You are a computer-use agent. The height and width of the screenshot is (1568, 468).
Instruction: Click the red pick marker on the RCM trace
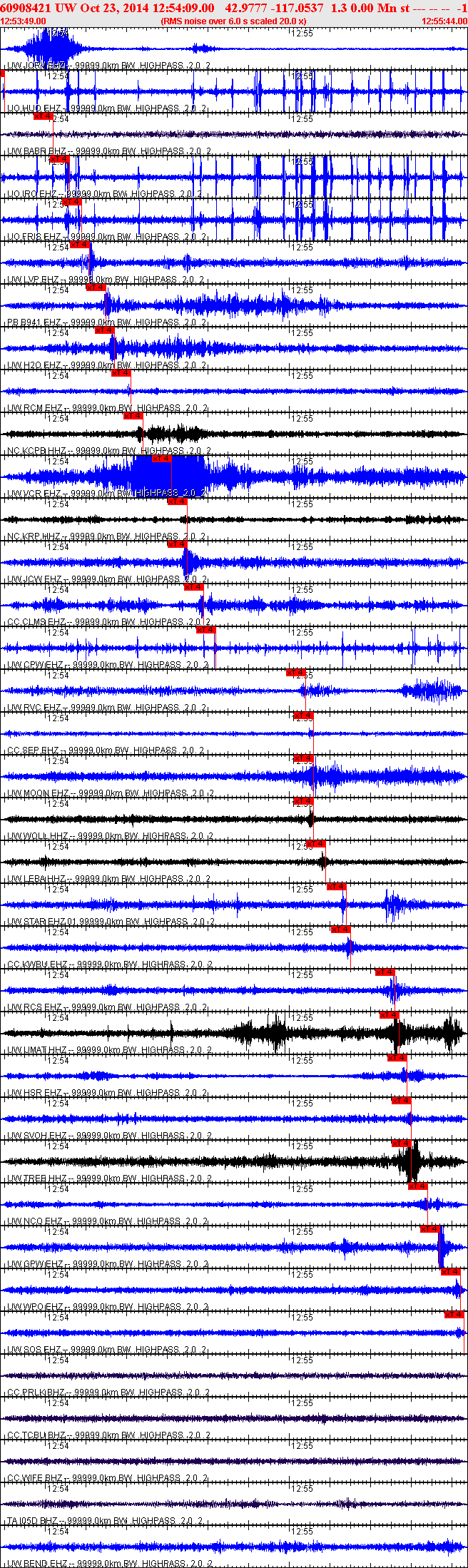pyautogui.click(x=121, y=373)
